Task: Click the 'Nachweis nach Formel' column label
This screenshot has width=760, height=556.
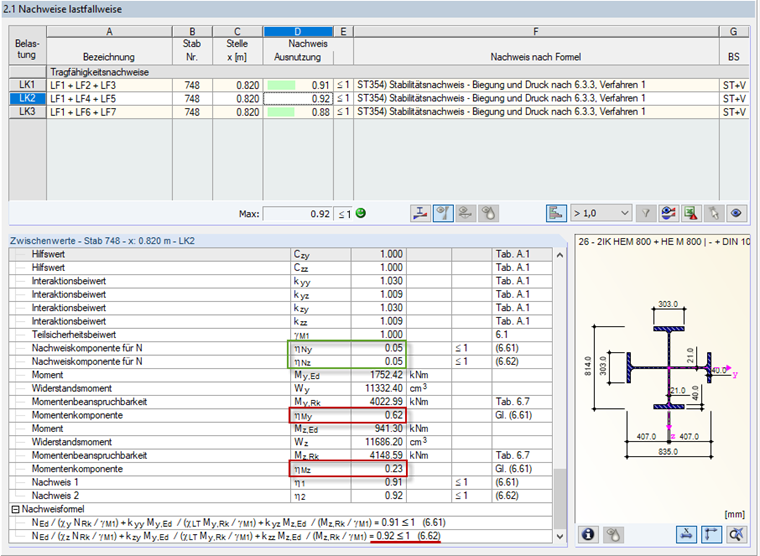Action: [536, 57]
